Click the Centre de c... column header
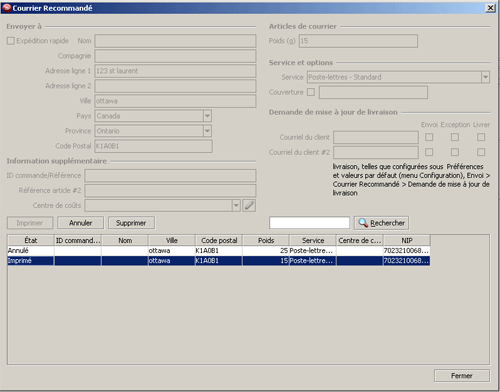This screenshot has width=500, height=392. coord(360,240)
